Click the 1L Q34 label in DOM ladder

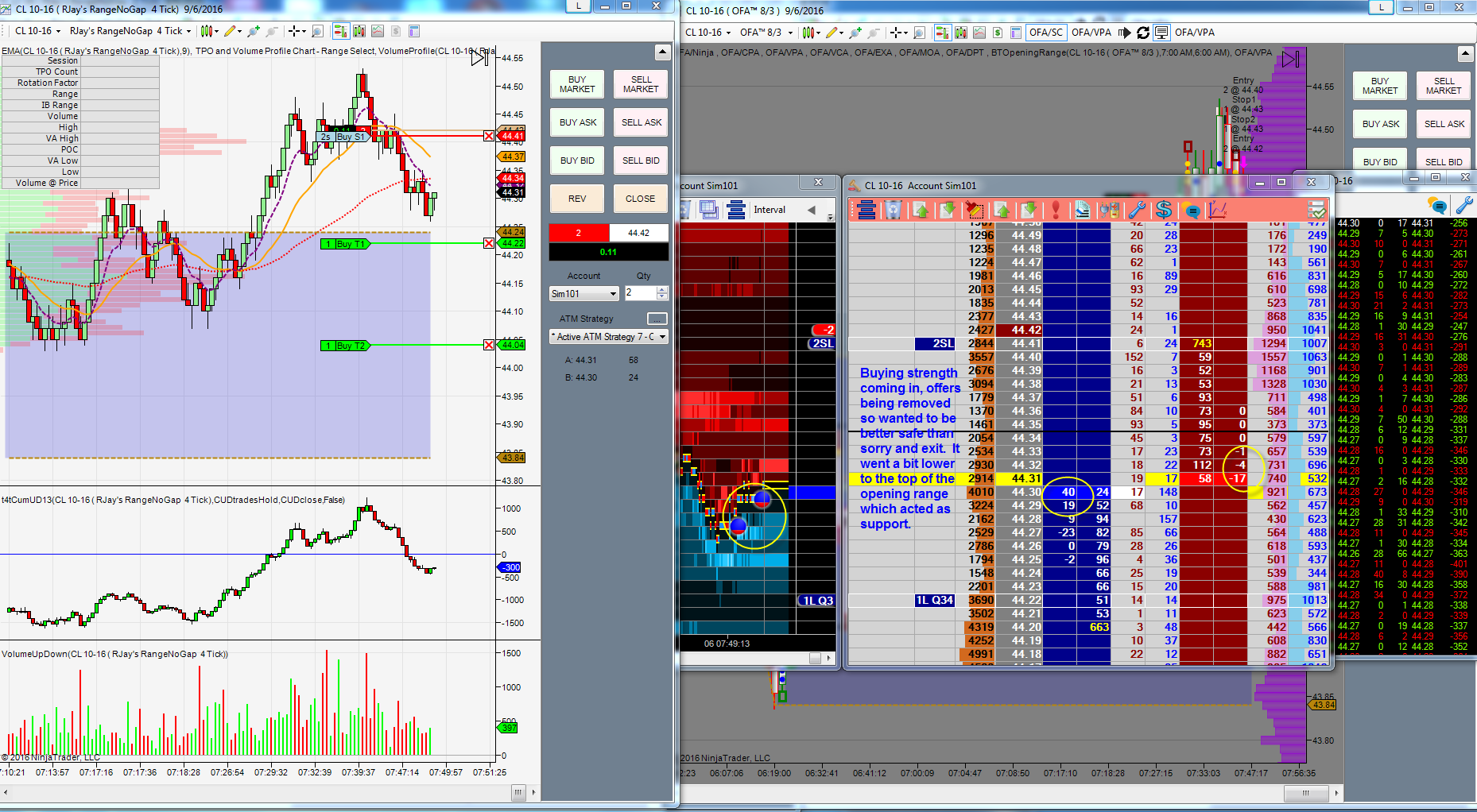(x=934, y=601)
